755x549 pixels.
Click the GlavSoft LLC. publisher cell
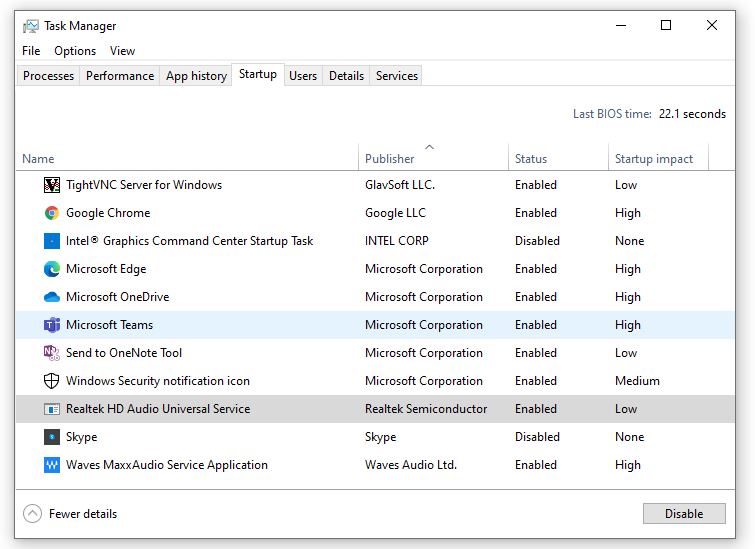(400, 185)
